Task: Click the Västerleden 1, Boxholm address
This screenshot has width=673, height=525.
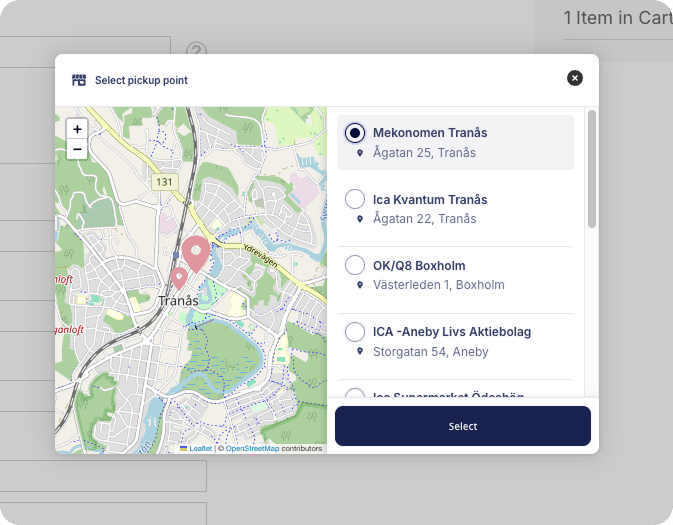Action: (439, 285)
